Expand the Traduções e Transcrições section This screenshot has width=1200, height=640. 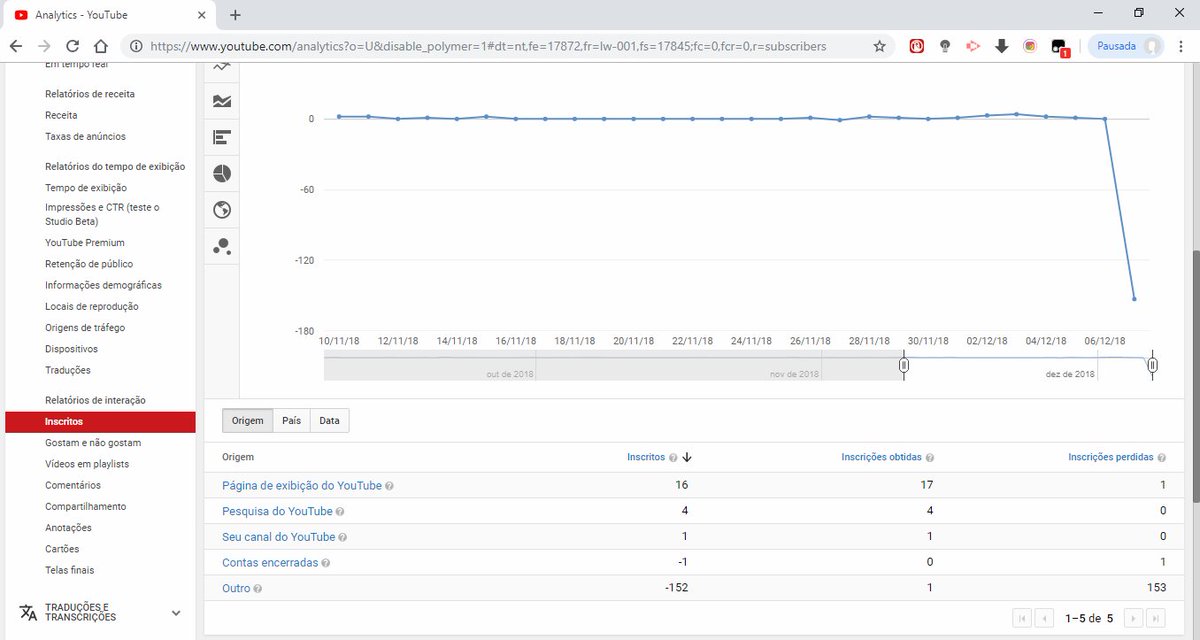pos(176,613)
